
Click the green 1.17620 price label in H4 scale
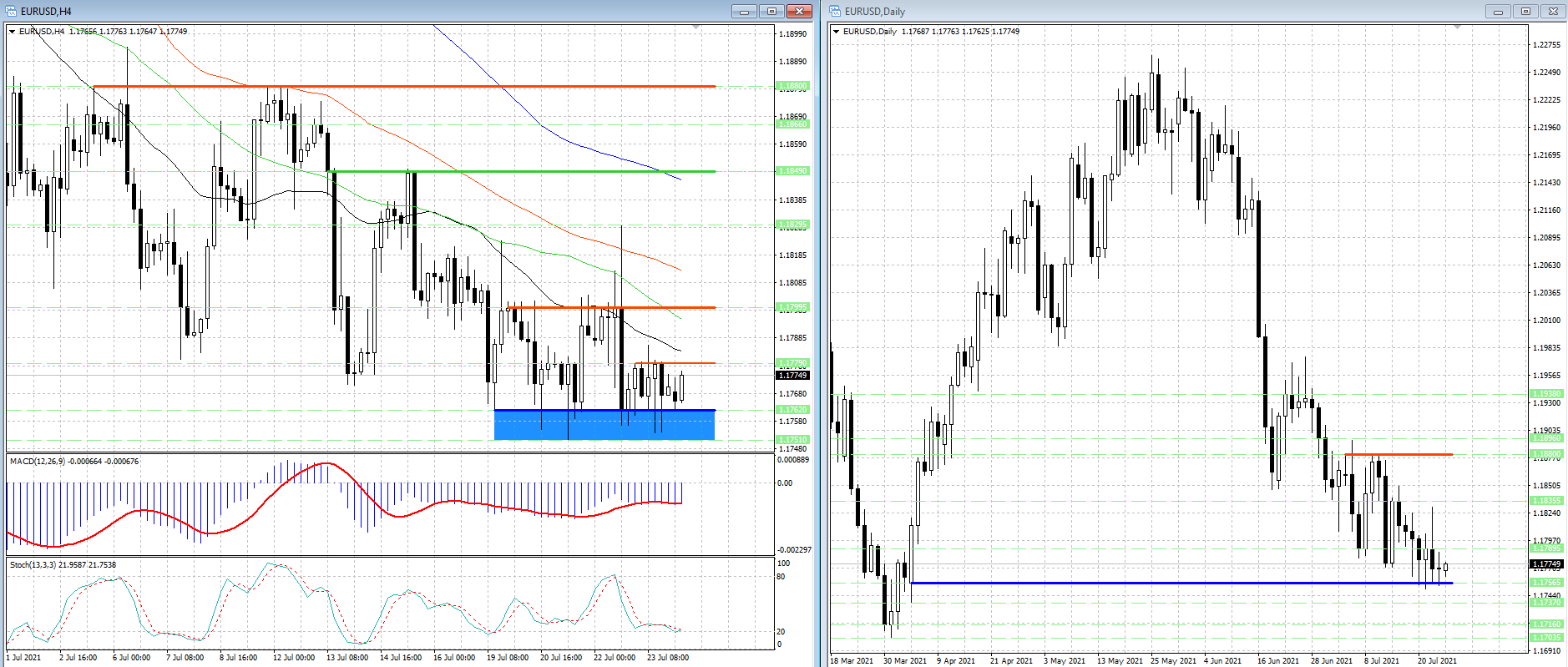[x=793, y=410]
